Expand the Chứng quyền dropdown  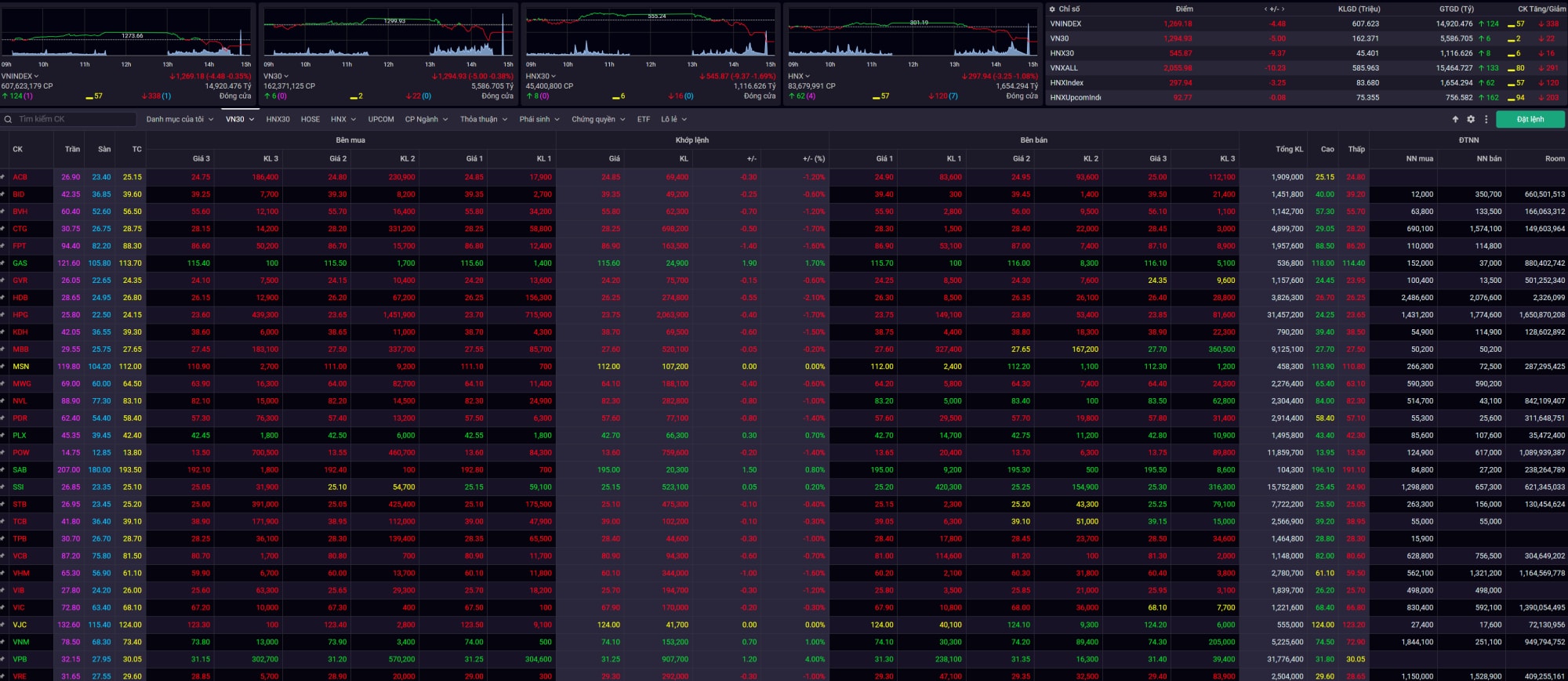[598, 119]
